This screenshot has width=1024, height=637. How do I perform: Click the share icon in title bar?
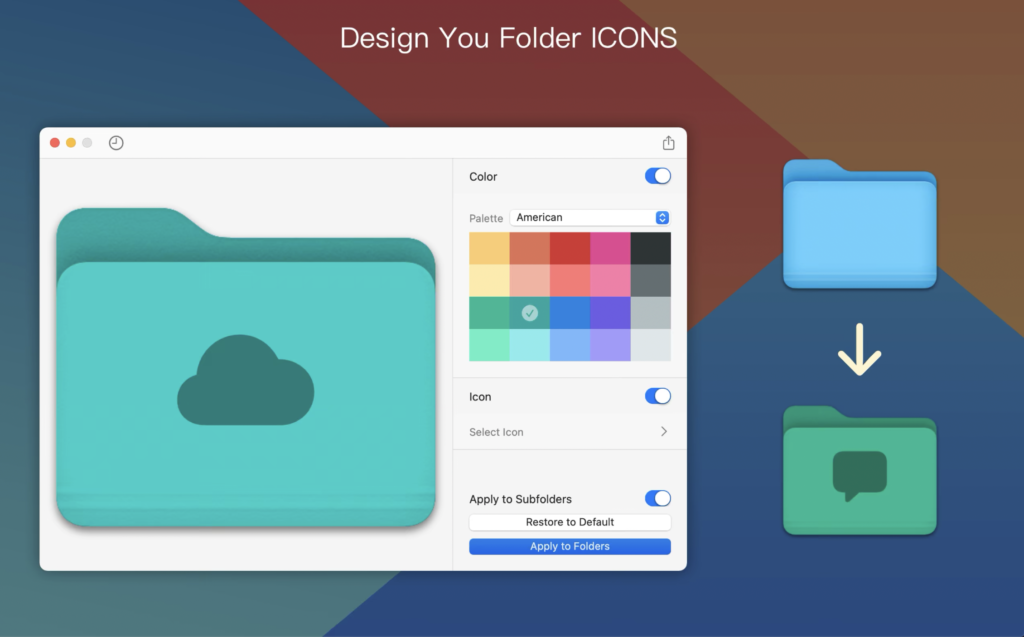coord(669,143)
